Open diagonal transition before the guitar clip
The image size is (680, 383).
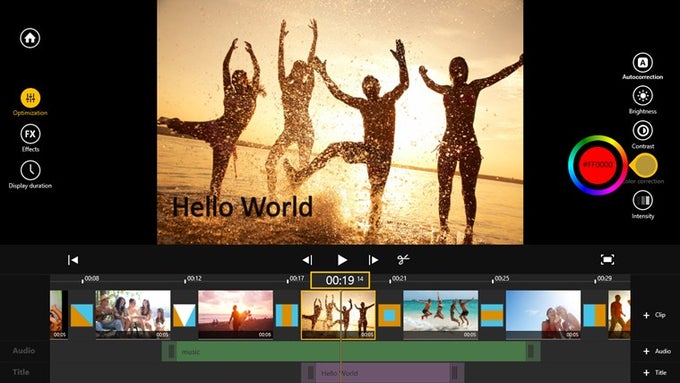click(82, 315)
